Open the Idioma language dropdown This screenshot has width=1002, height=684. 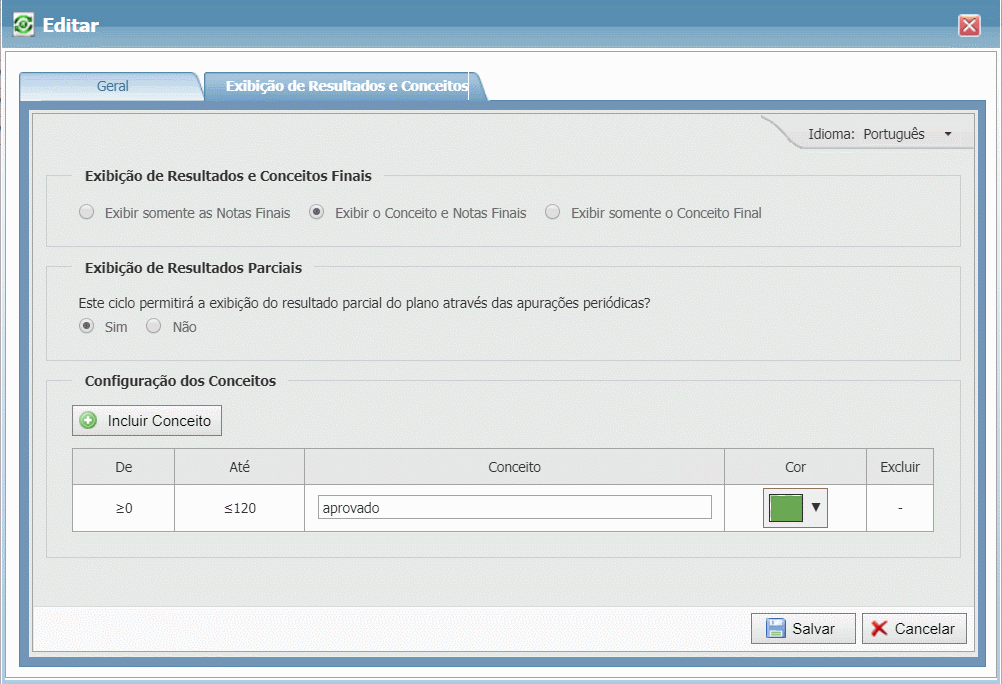tap(946, 134)
